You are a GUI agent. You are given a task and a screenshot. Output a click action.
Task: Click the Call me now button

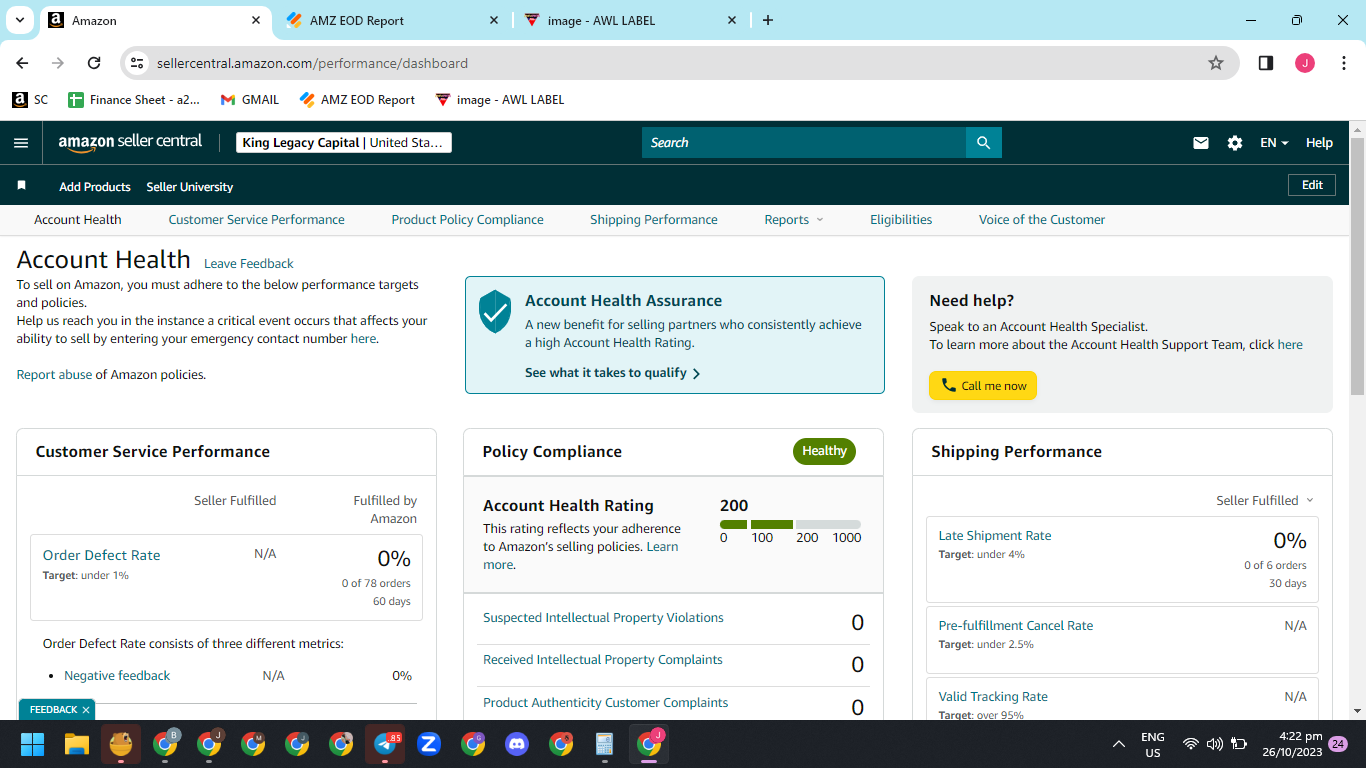click(x=983, y=386)
